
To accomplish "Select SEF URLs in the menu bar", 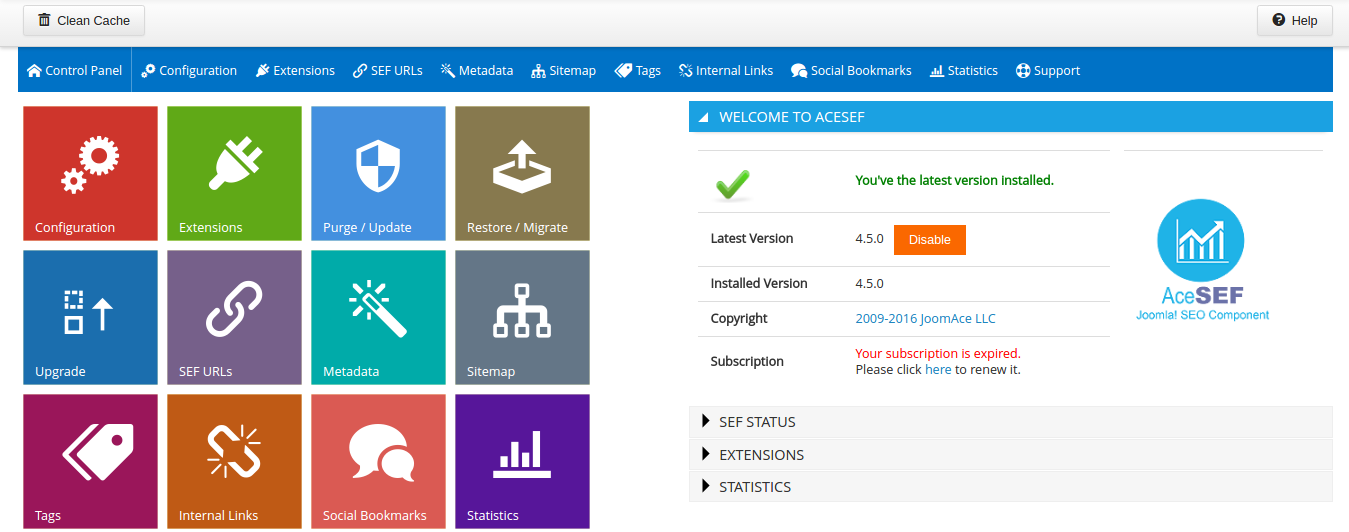I will [388, 71].
